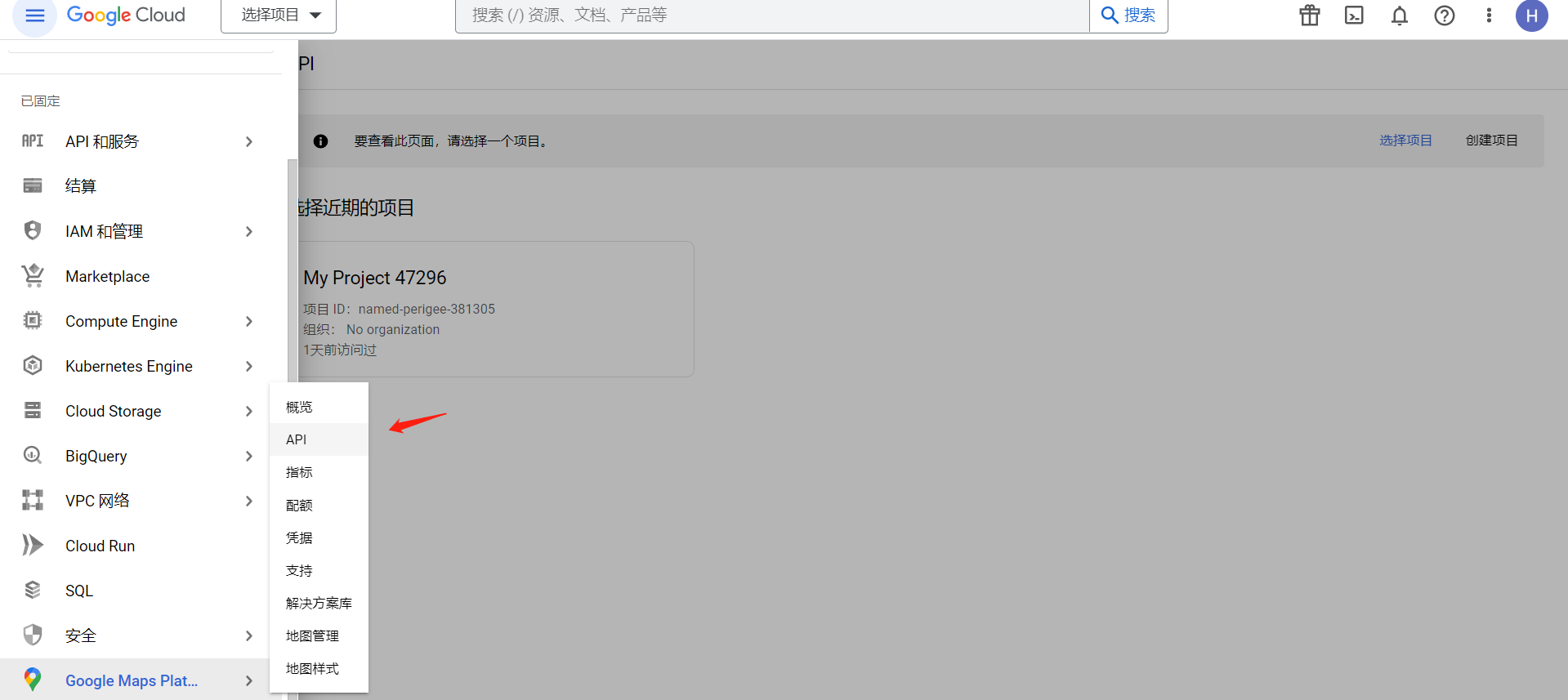This screenshot has height=700, width=1568.
Task: Click the SQL stack icon
Action: pyautogui.click(x=33, y=590)
